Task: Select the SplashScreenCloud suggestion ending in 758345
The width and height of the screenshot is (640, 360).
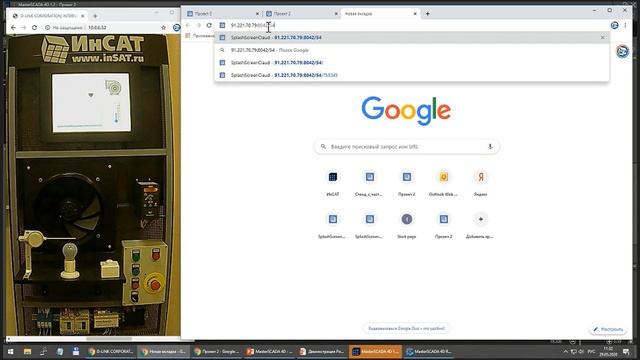Action: [412, 76]
